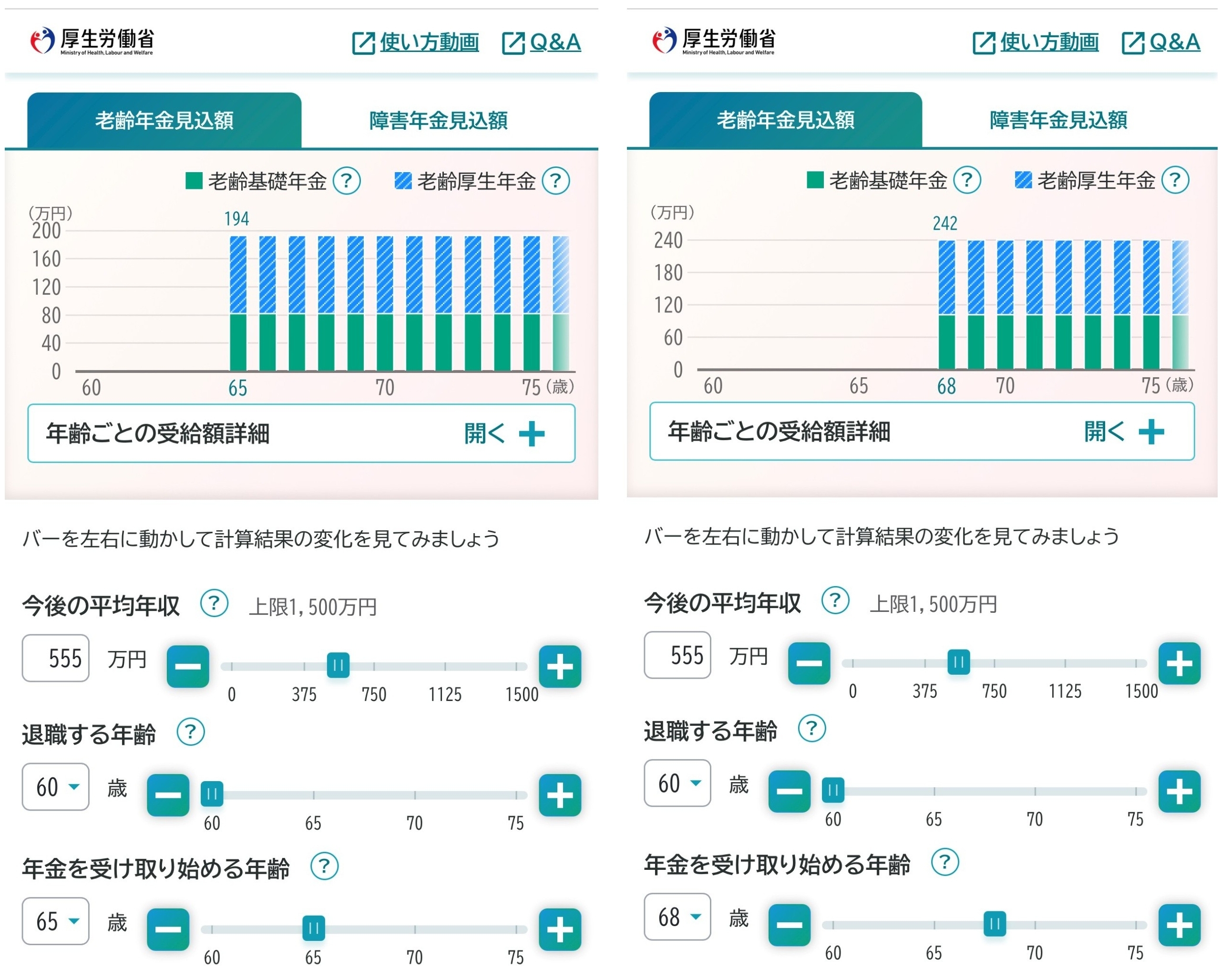Decrease pension start age minus, left panel
The height and width of the screenshot is (980, 1221).
click(168, 929)
